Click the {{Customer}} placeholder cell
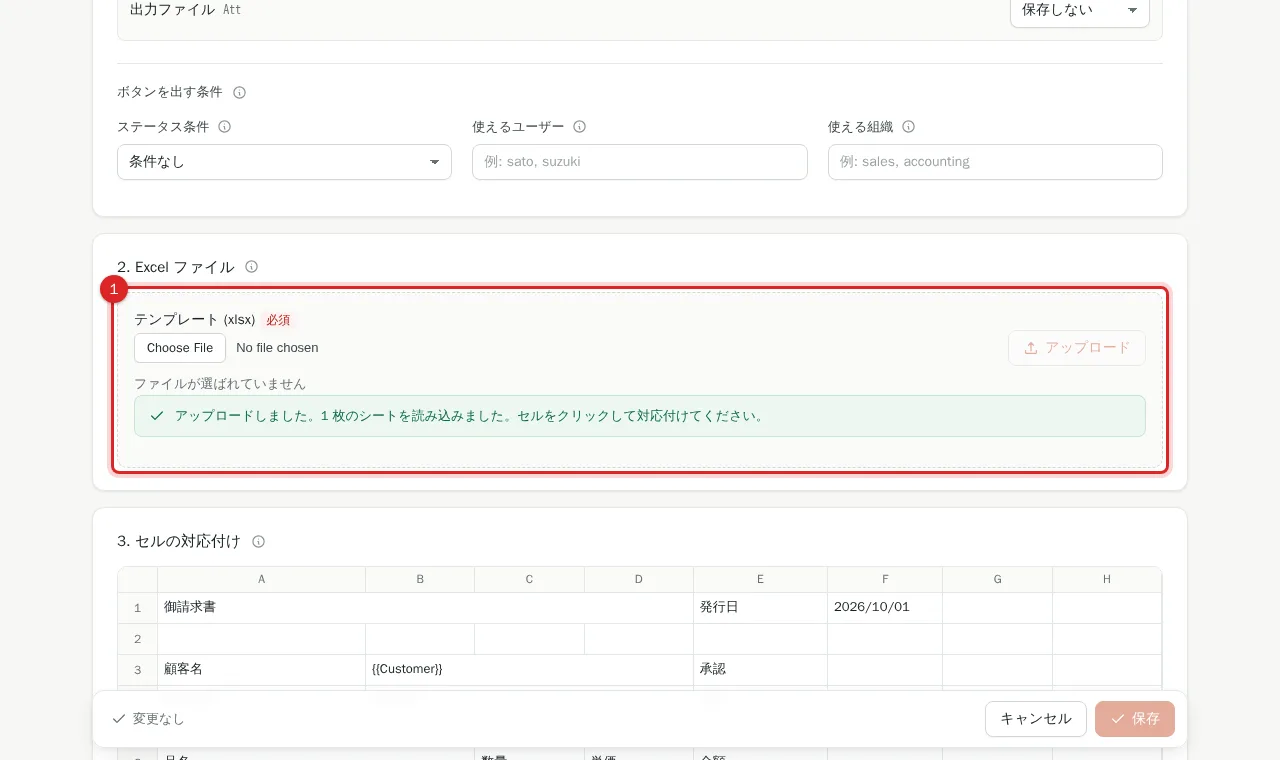 pyautogui.click(x=530, y=670)
